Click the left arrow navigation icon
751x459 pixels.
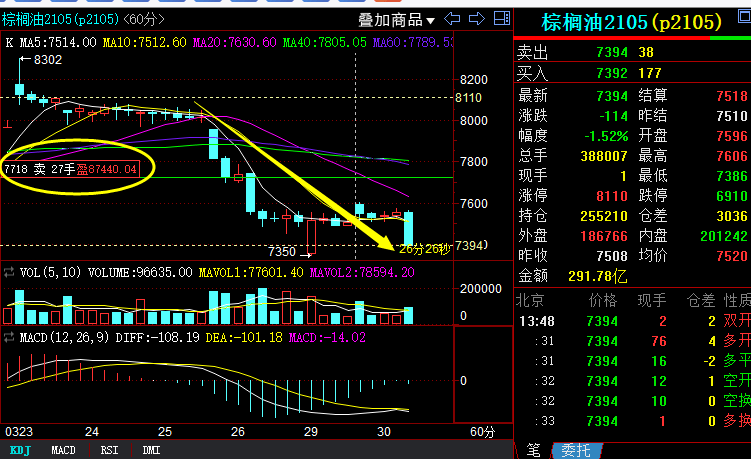click(x=452, y=20)
